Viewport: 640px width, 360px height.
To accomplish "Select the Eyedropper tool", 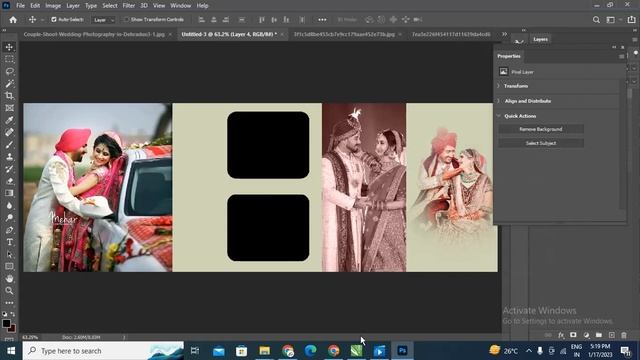I will click(x=9, y=120).
